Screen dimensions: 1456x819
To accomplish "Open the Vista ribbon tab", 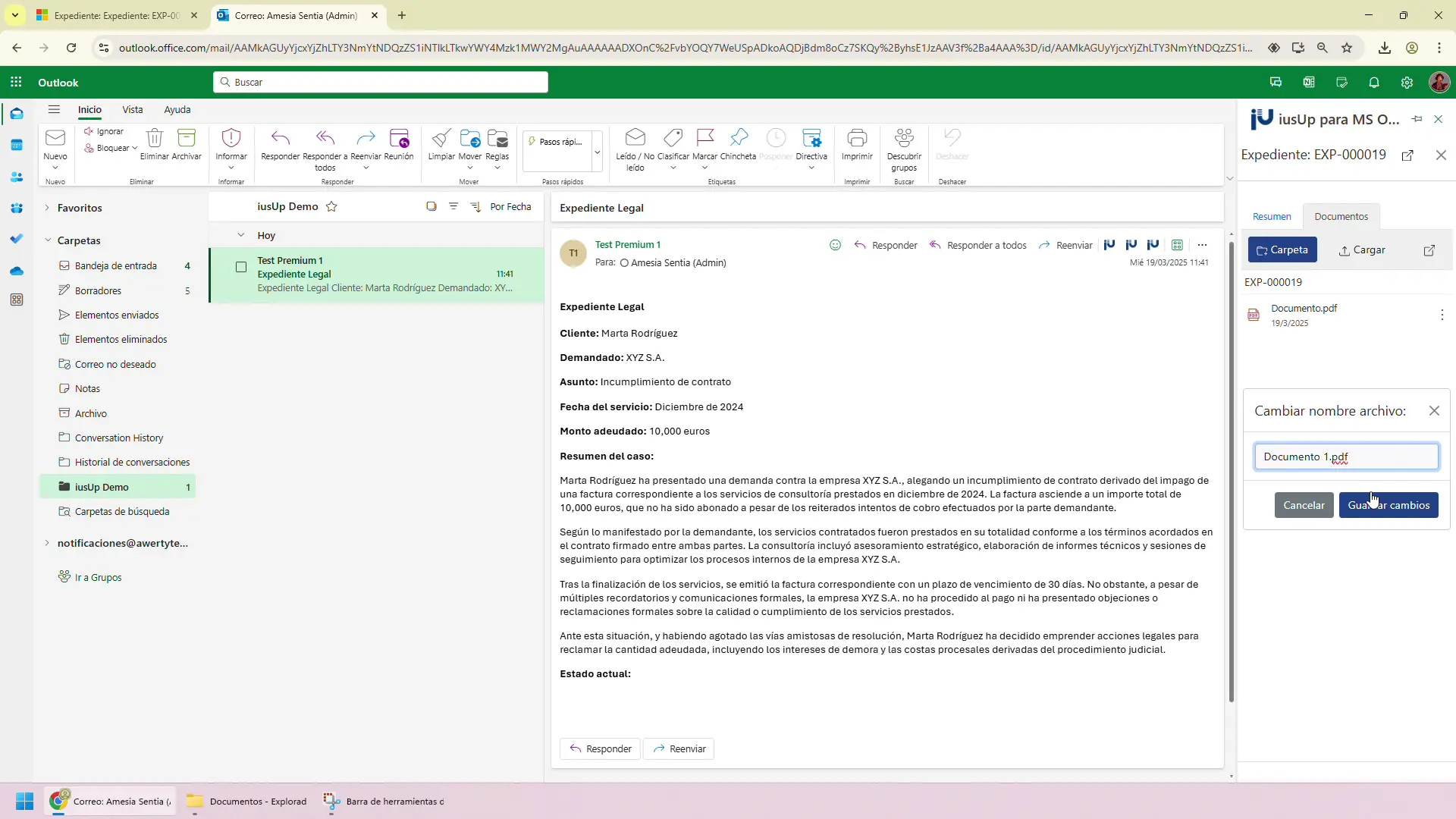I will (133, 109).
